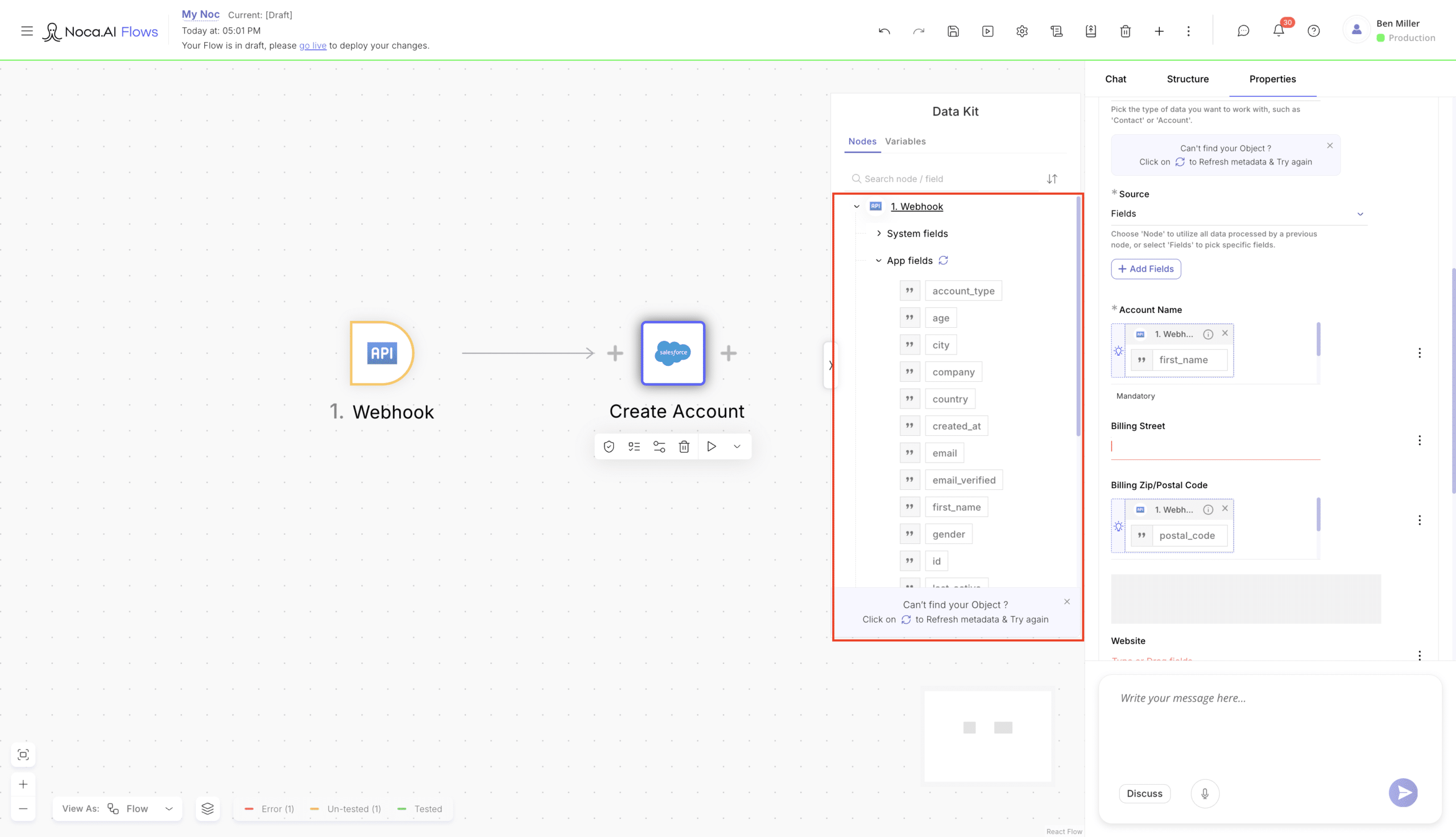Open the three-dot more menu in header

(1189, 31)
